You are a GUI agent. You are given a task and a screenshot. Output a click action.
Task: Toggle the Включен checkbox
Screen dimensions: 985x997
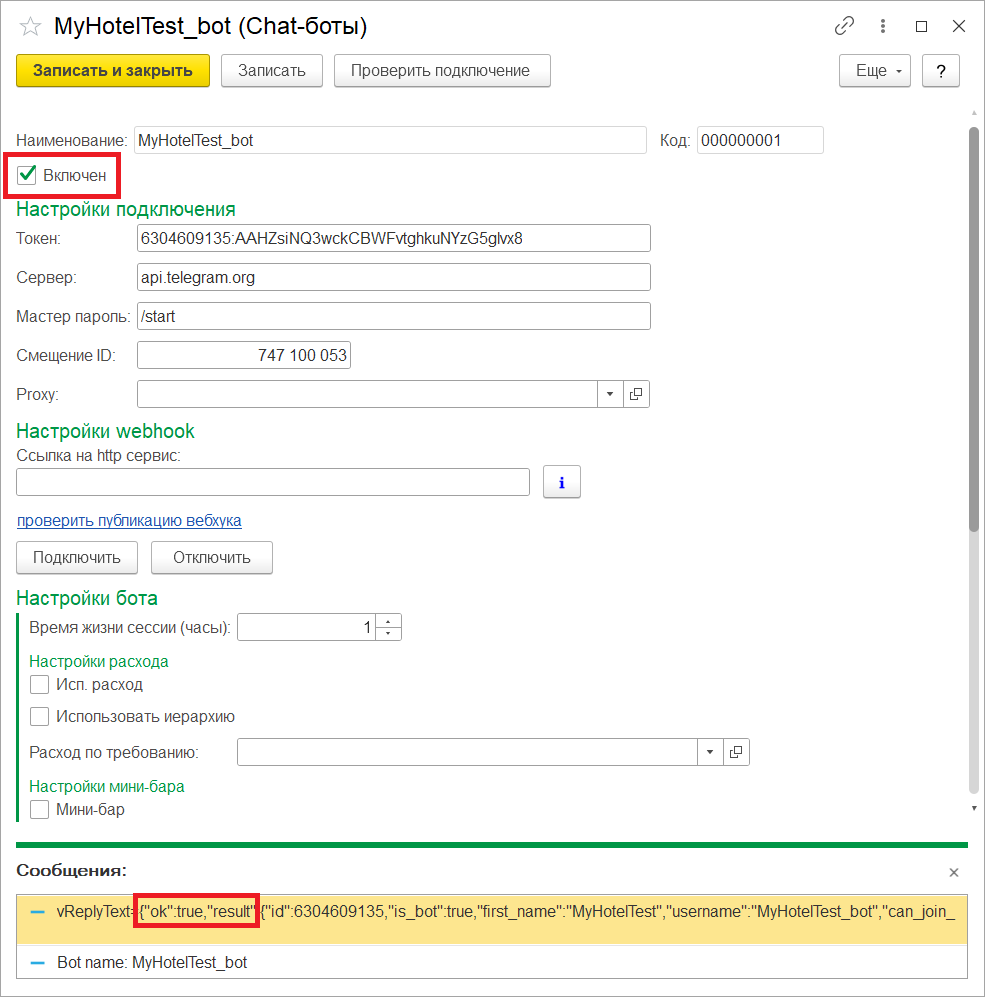pos(27,175)
